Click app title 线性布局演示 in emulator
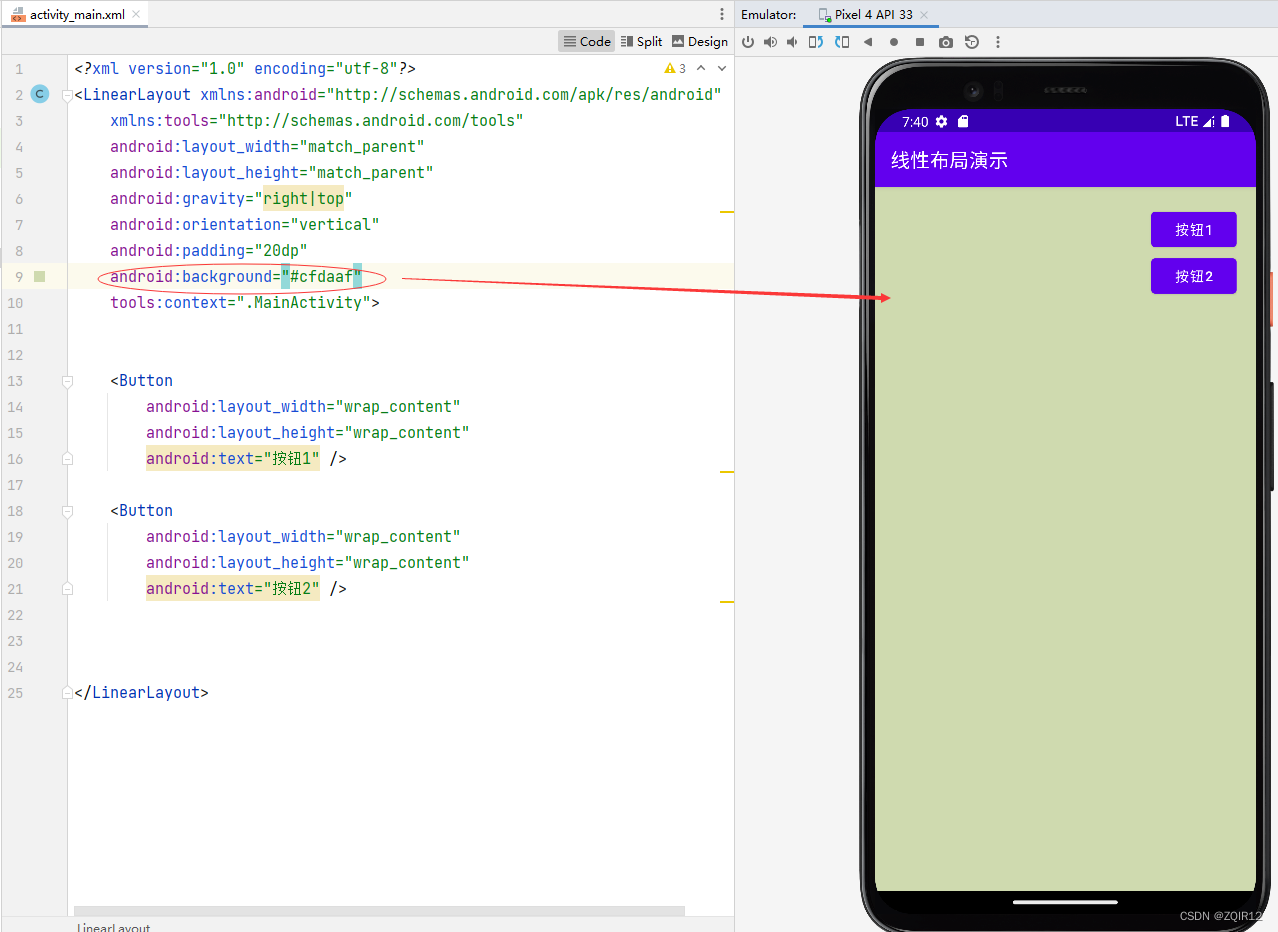Screen dimensions: 1278x932 949,160
